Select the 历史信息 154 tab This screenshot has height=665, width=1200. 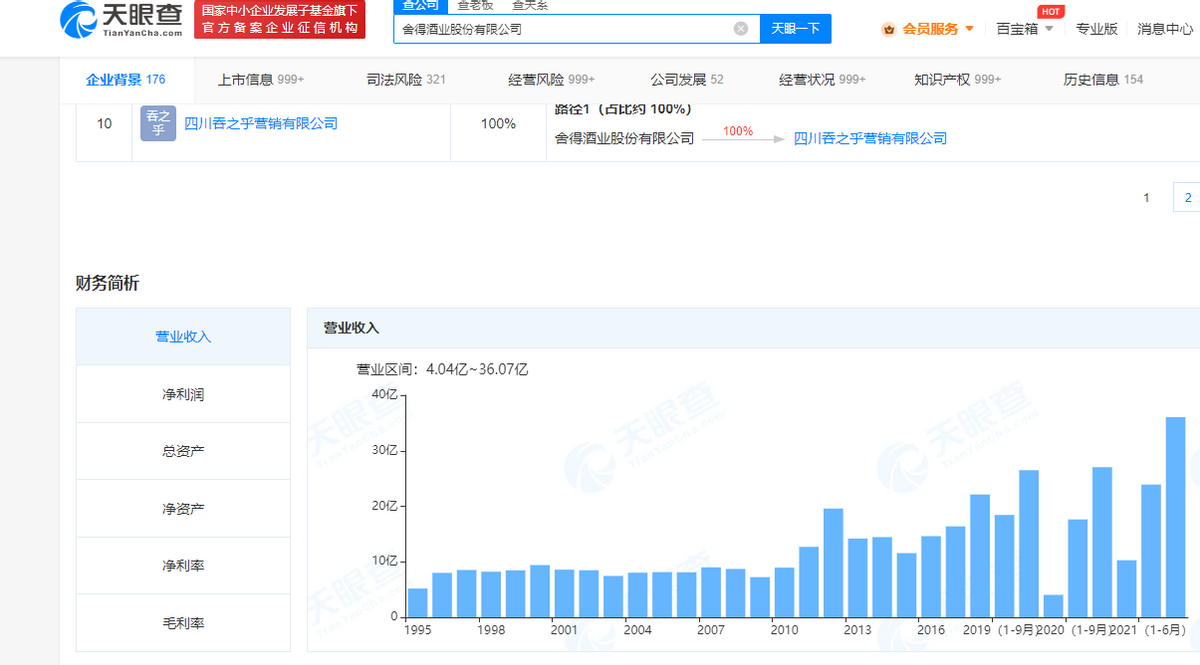[1103, 79]
